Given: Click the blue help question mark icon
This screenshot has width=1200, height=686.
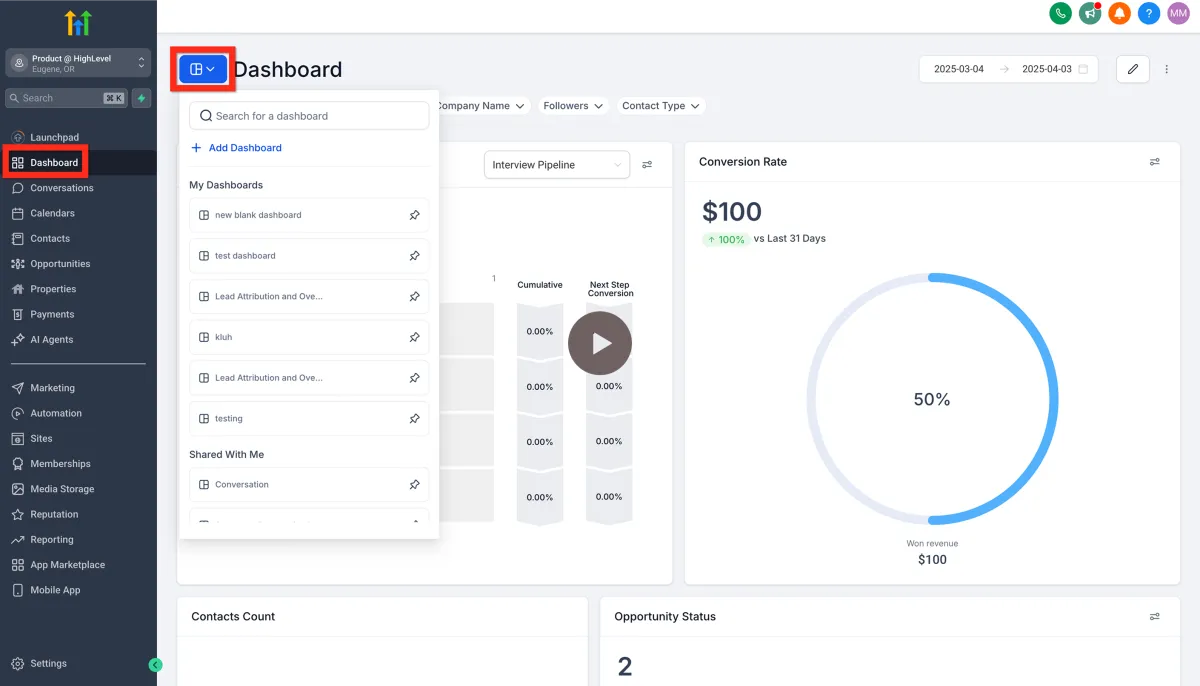Looking at the screenshot, I should point(1149,13).
